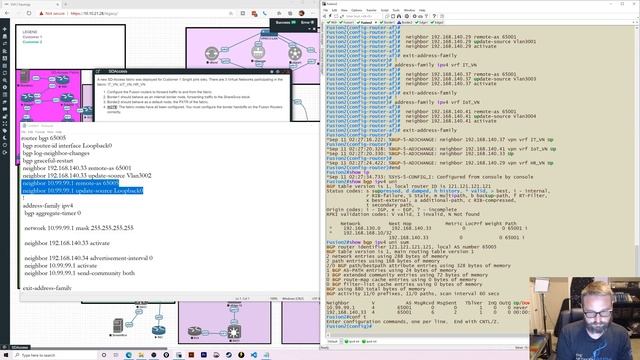Screen dimensions: 640x360
Task: Open View menu in SecureCRT
Action: [x=344, y=10]
